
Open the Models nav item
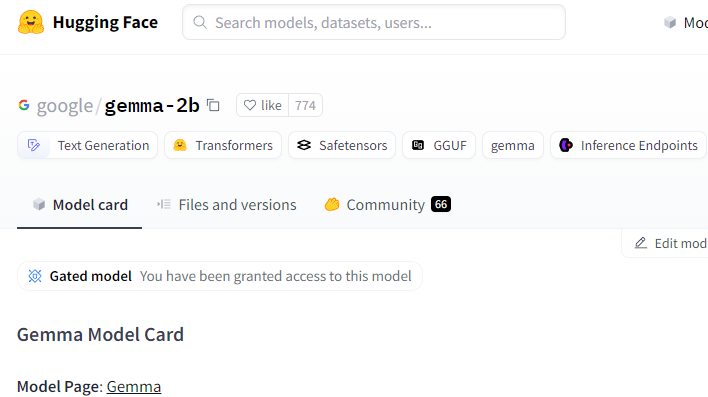(x=685, y=22)
